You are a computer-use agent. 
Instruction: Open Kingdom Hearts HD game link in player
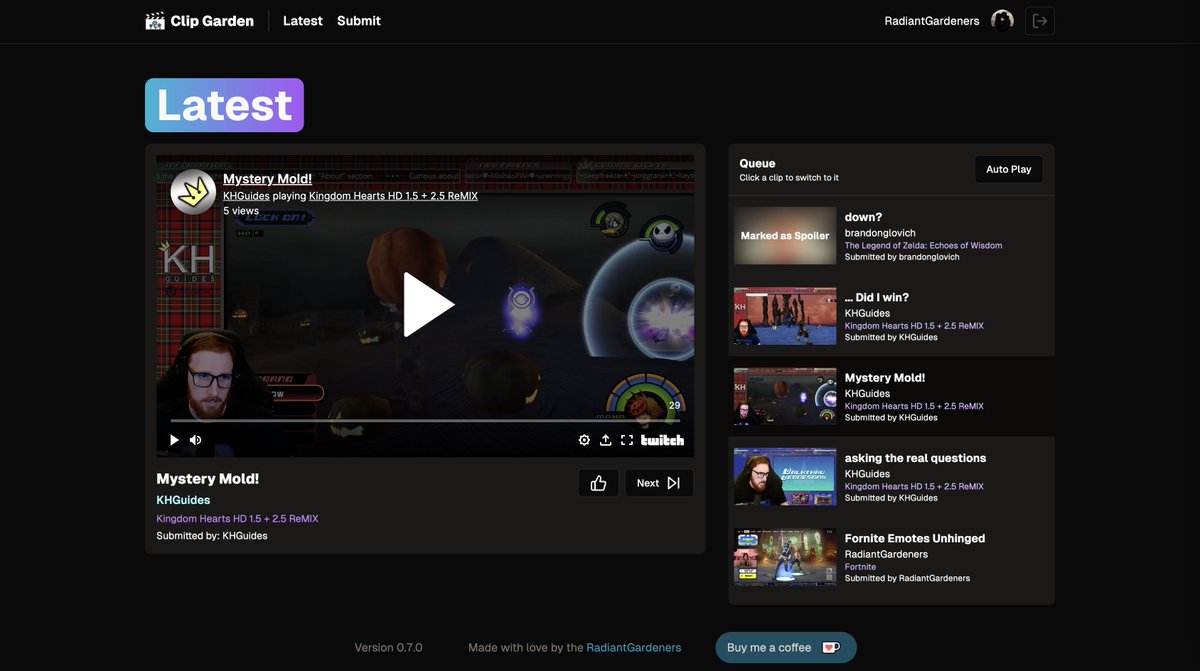[393, 196]
